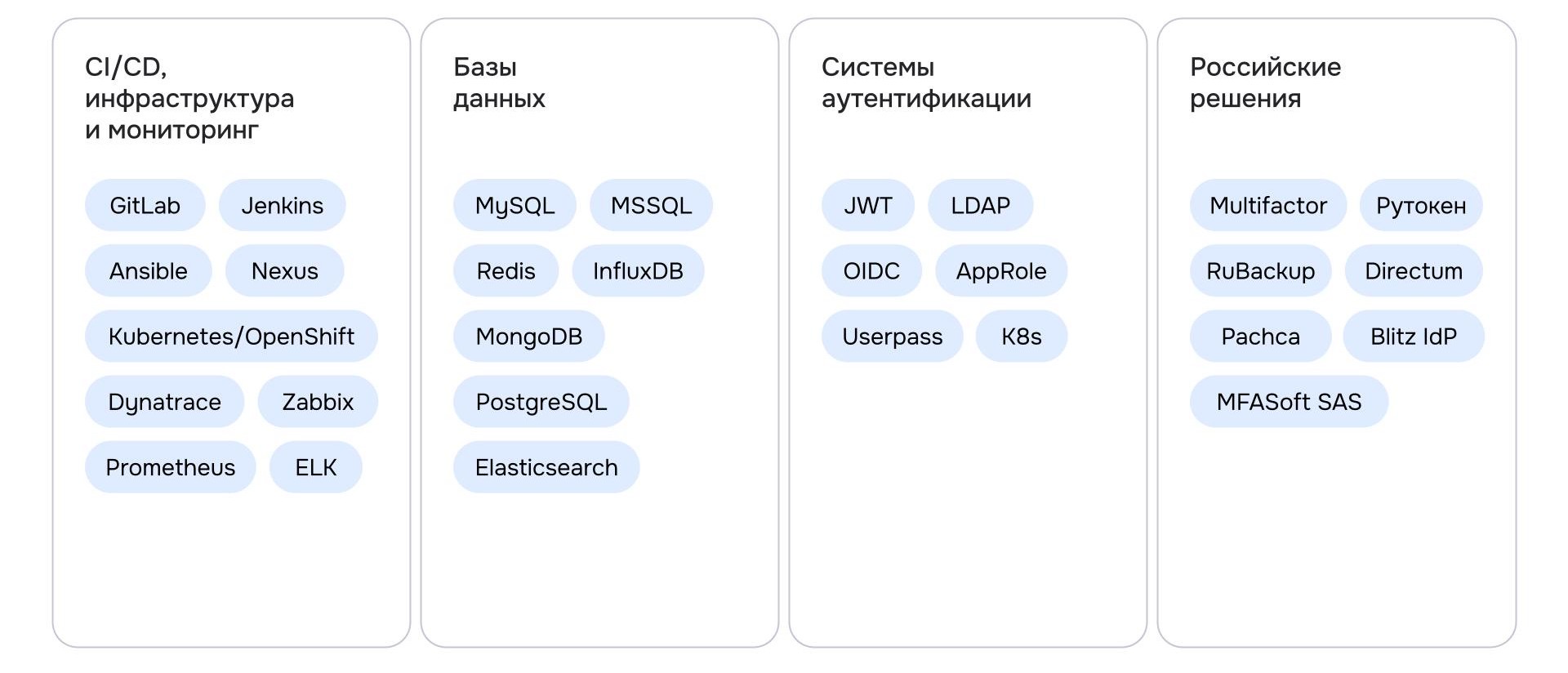Pick the InfluxDB tag
Screen dimensions: 1568x673
638,271
